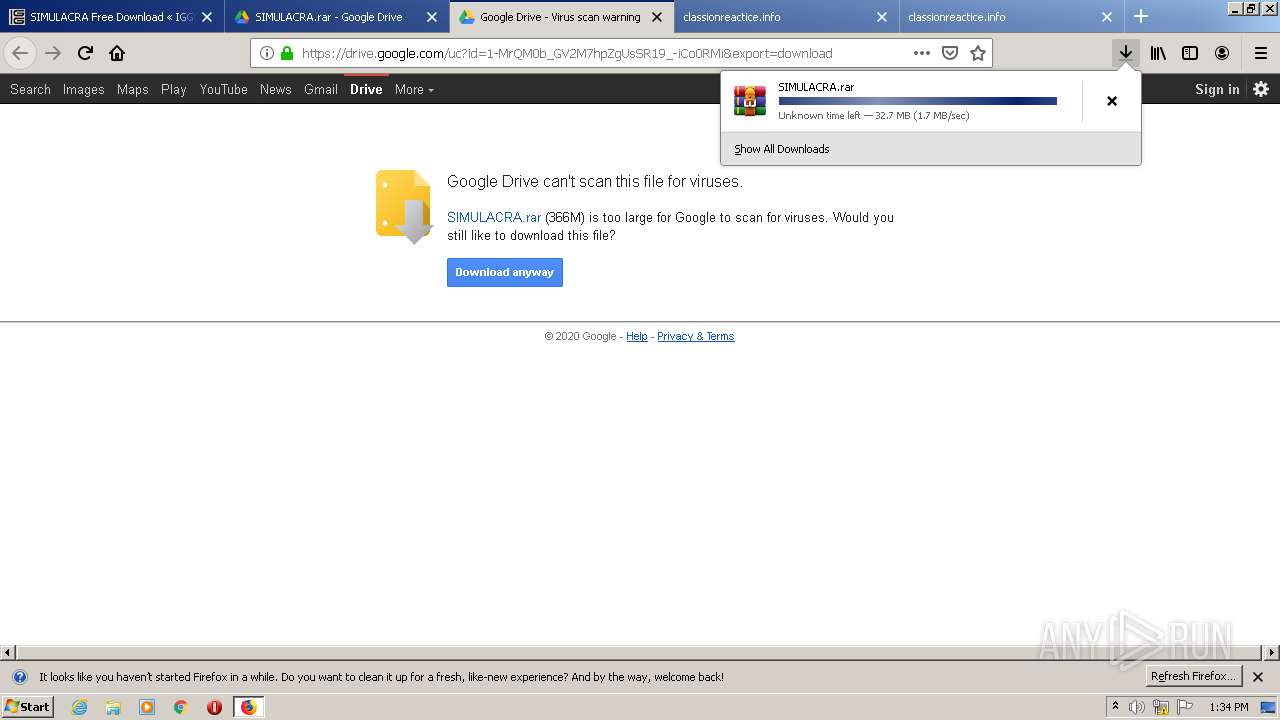The image size is (1280, 720).
Task: Cancel the SIMULACRA.rar download
Action: [1111, 101]
